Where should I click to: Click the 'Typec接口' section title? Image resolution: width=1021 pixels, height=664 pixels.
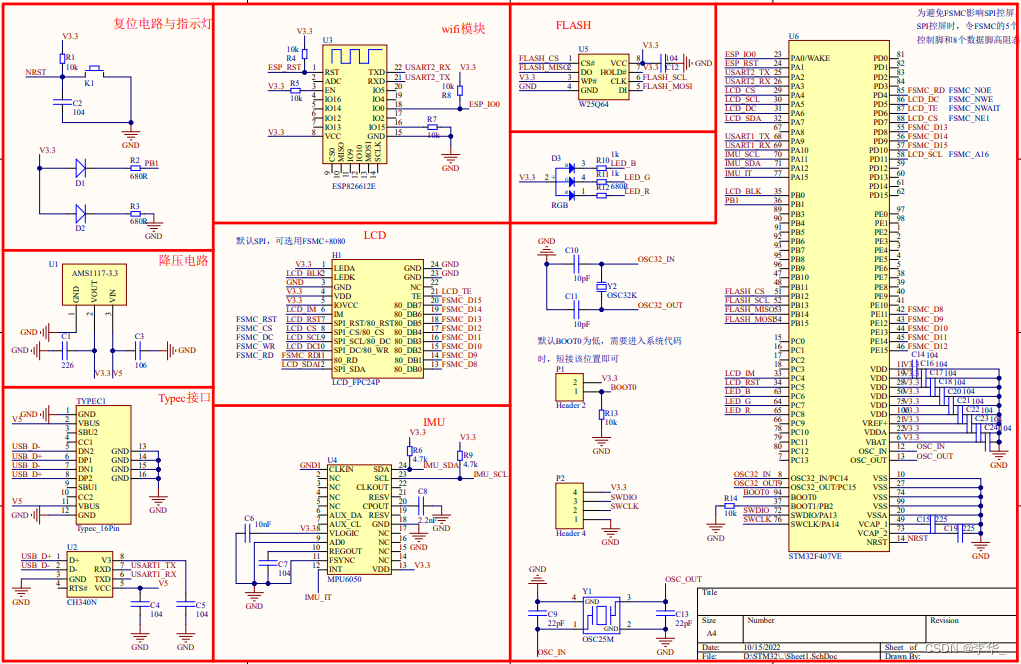(x=185, y=398)
